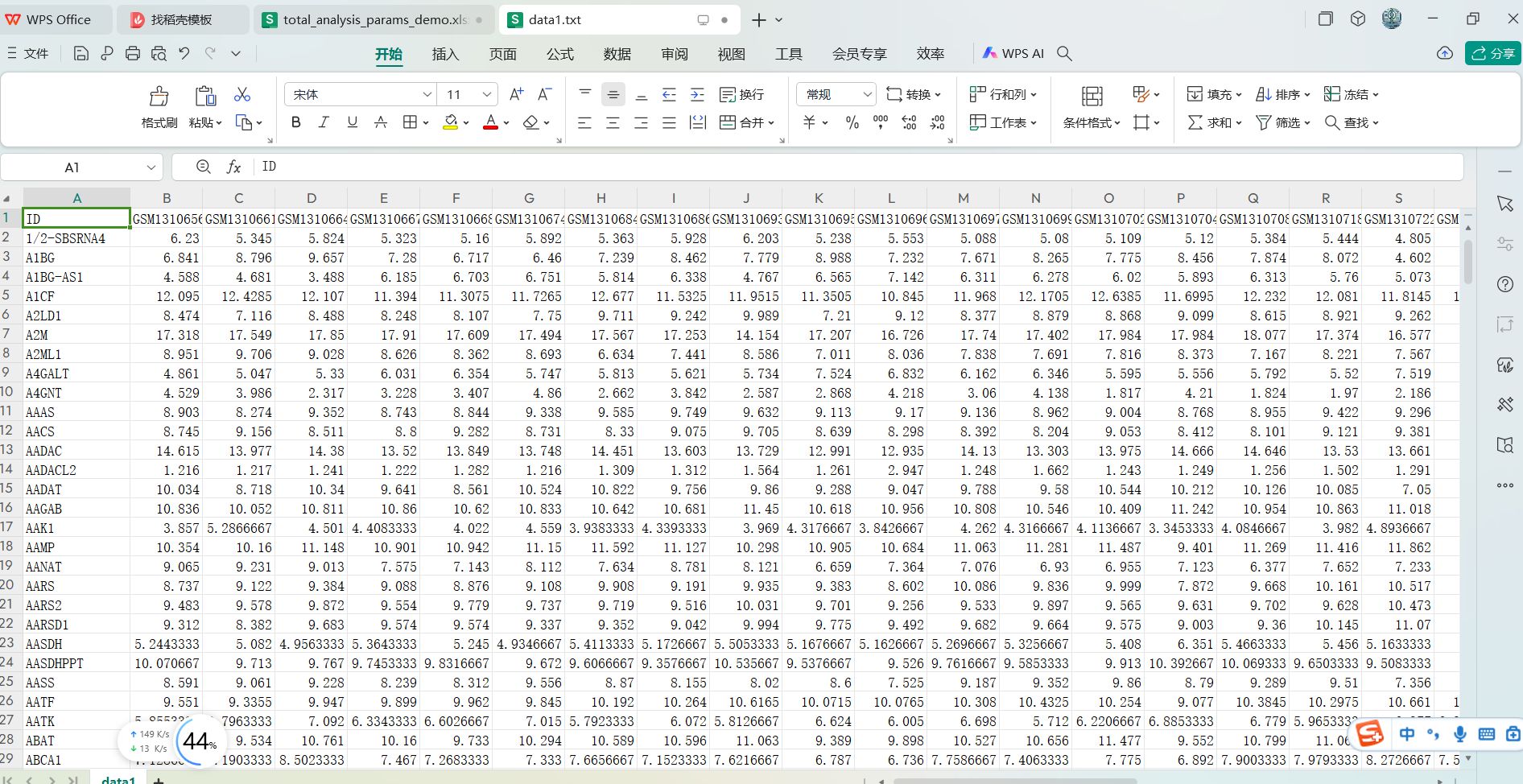Open the Formulas (公式) ribbon tab
This screenshot has width=1523, height=784.
coord(559,54)
